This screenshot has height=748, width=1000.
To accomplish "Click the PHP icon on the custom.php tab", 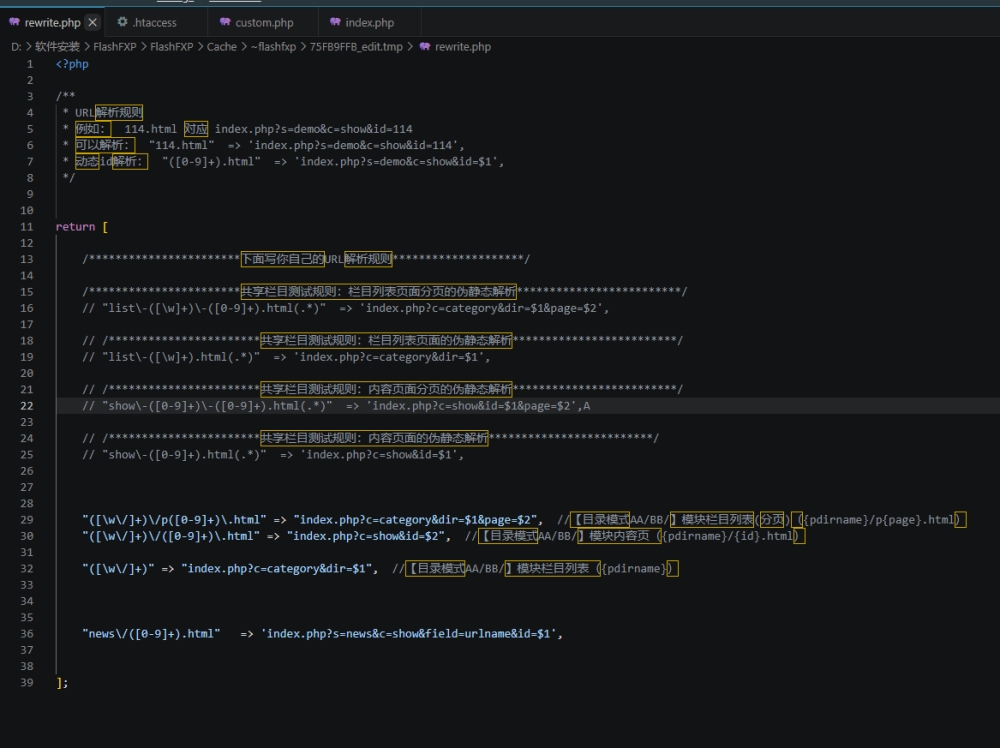I will click(225, 22).
